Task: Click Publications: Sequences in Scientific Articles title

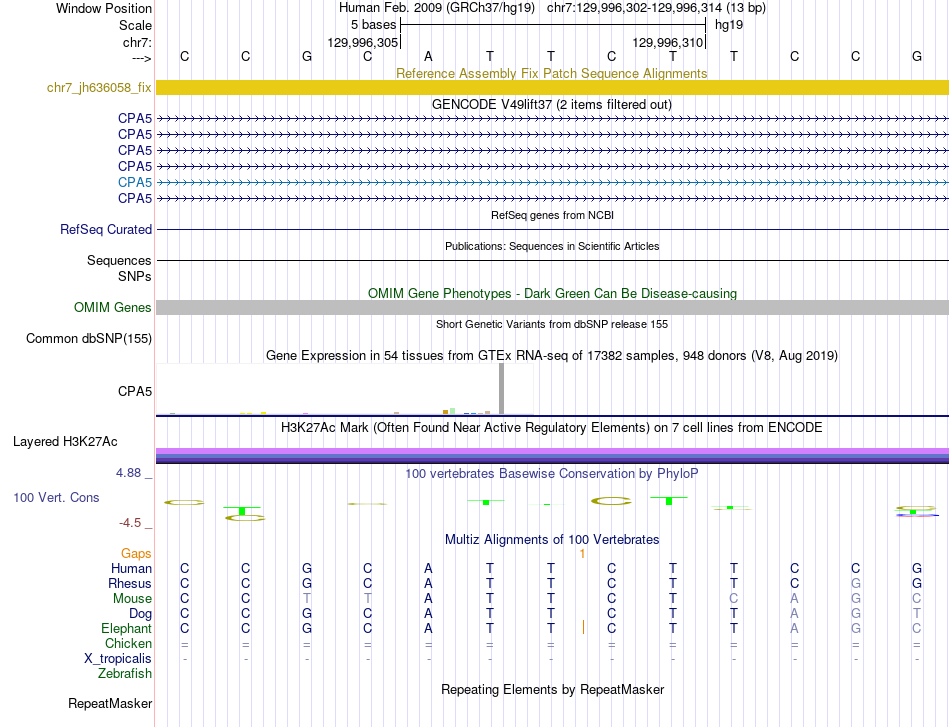Action: (552, 246)
